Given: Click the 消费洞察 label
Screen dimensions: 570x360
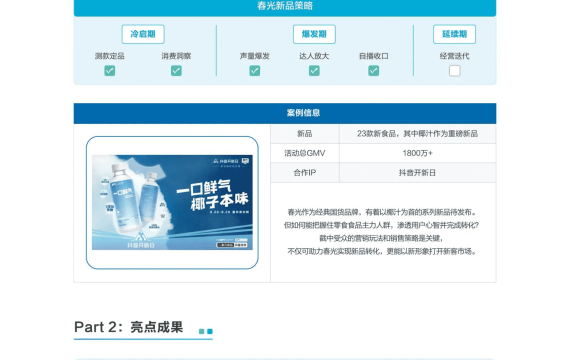Looking at the screenshot, I should (176, 56).
